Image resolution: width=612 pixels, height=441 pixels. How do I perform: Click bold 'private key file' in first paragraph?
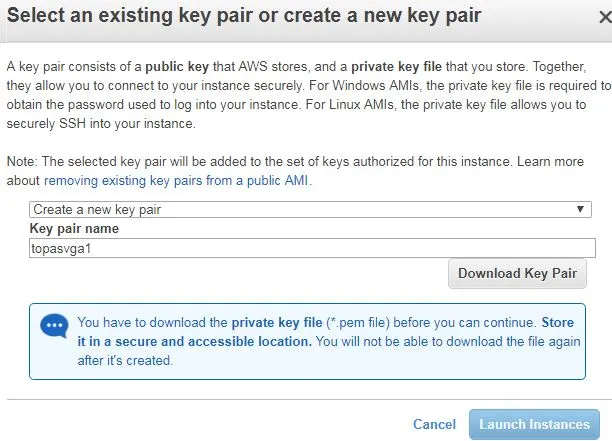click(397, 67)
